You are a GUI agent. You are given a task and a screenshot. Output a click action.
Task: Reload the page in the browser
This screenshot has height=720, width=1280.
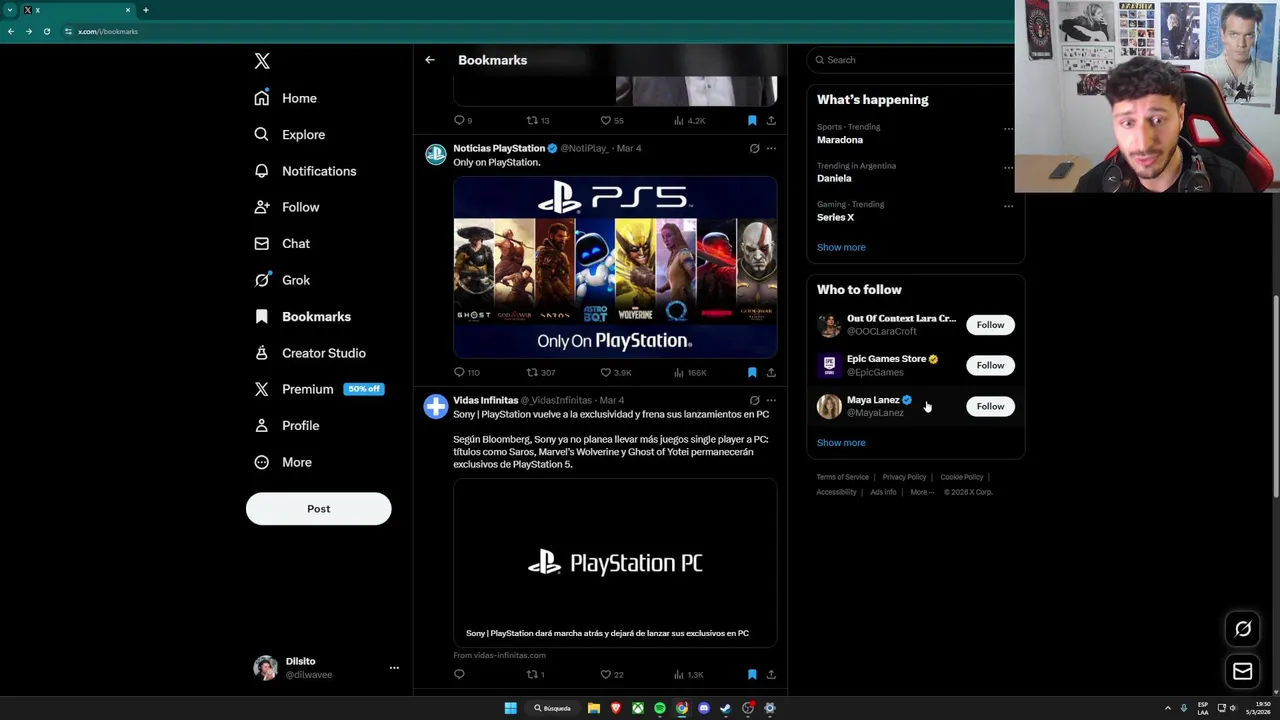[x=46, y=31]
